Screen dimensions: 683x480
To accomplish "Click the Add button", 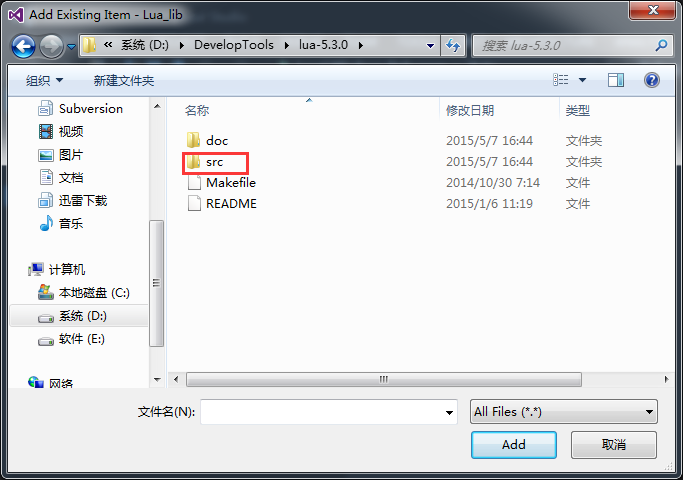I will point(514,445).
